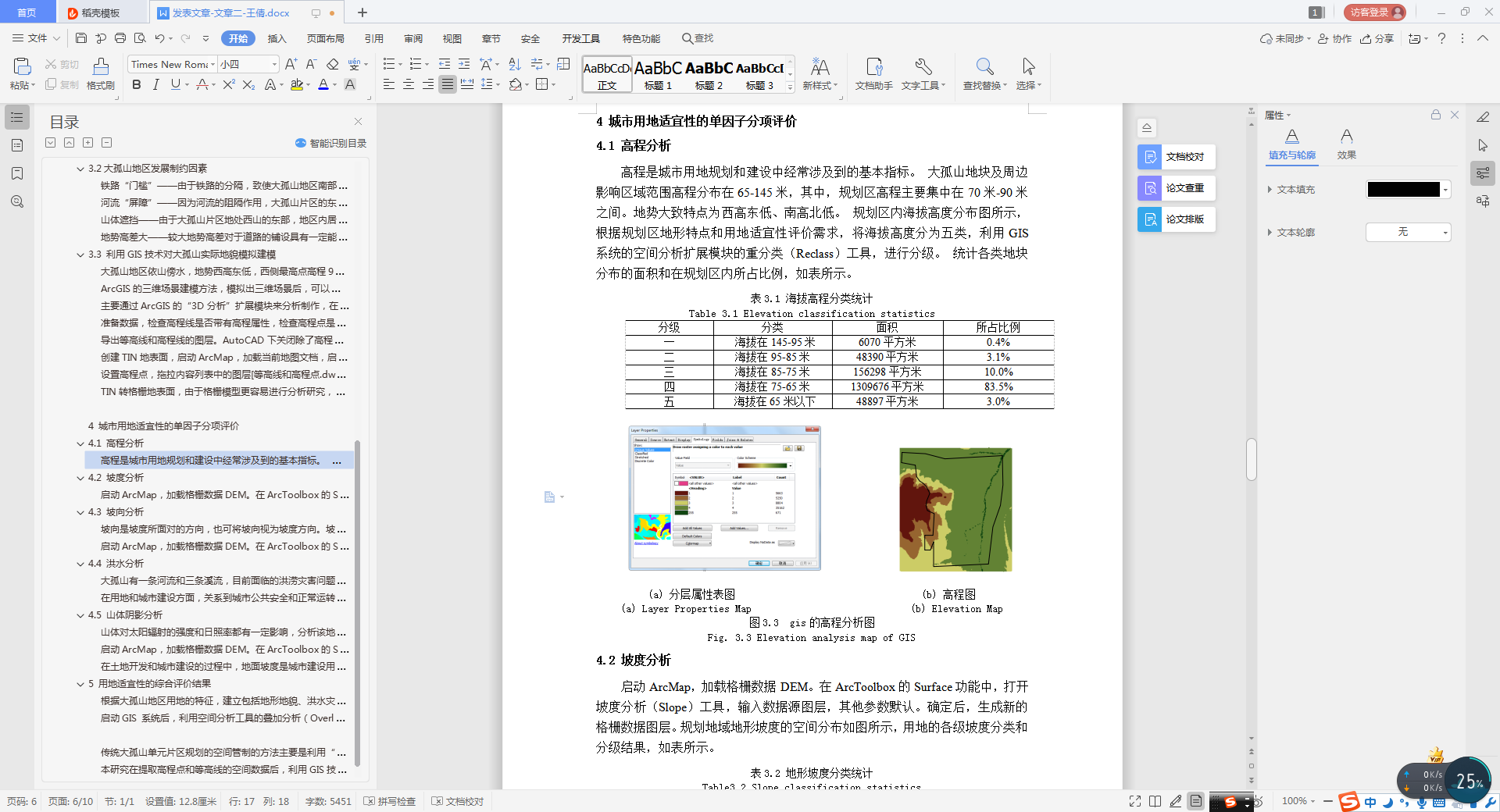Apply subscript formatting

click(248, 84)
